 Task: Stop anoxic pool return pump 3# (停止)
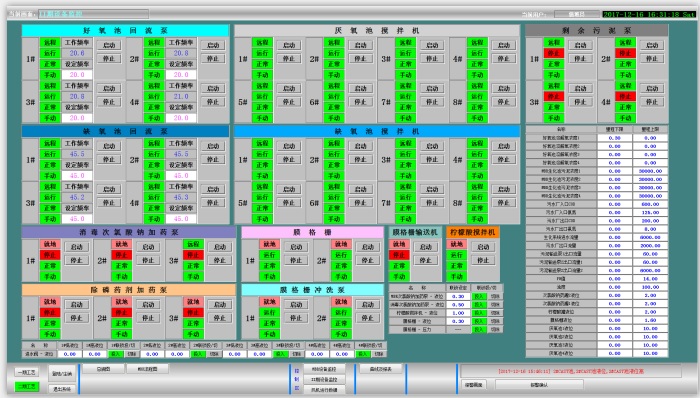(x=109, y=203)
